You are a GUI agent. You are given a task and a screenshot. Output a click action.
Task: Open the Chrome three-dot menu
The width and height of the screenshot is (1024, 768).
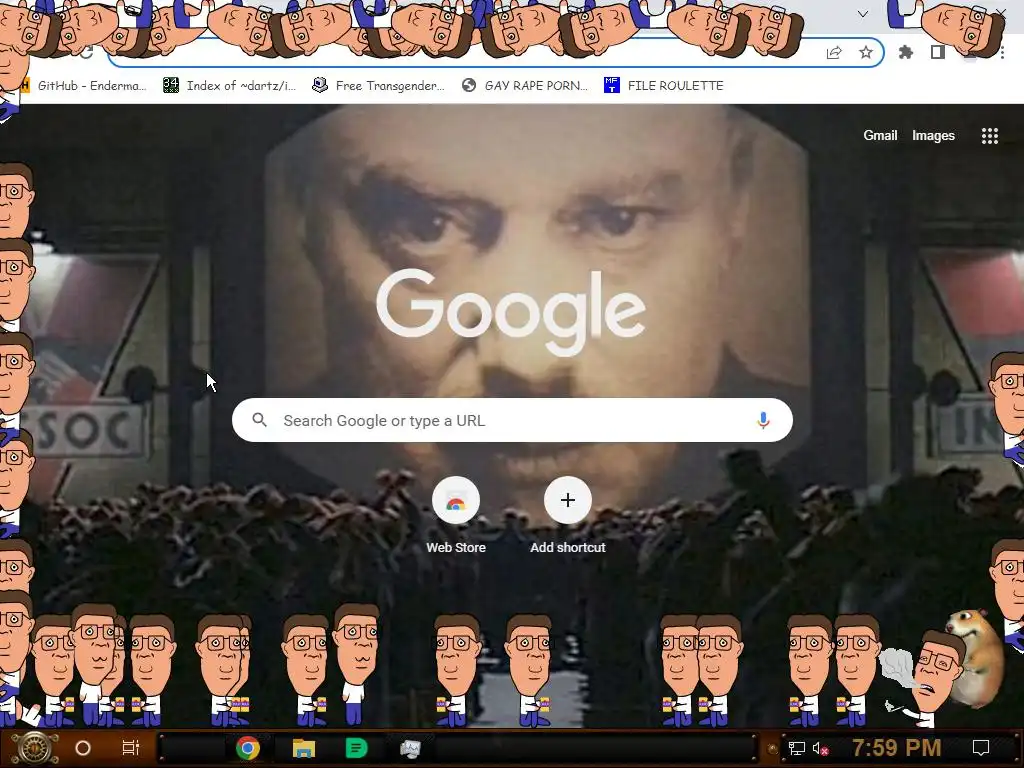(x=1002, y=53)
